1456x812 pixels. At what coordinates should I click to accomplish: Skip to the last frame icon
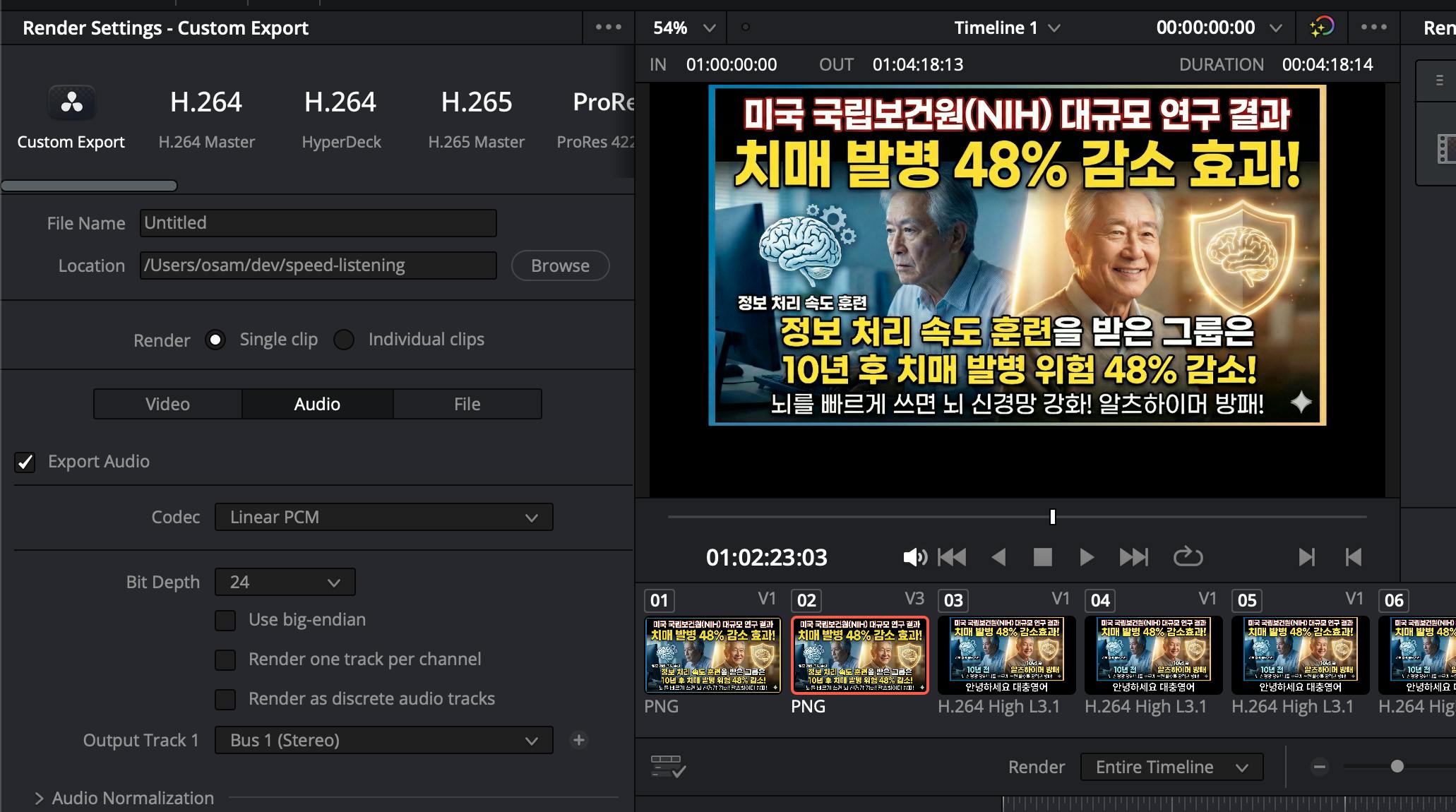(1133, 557)
